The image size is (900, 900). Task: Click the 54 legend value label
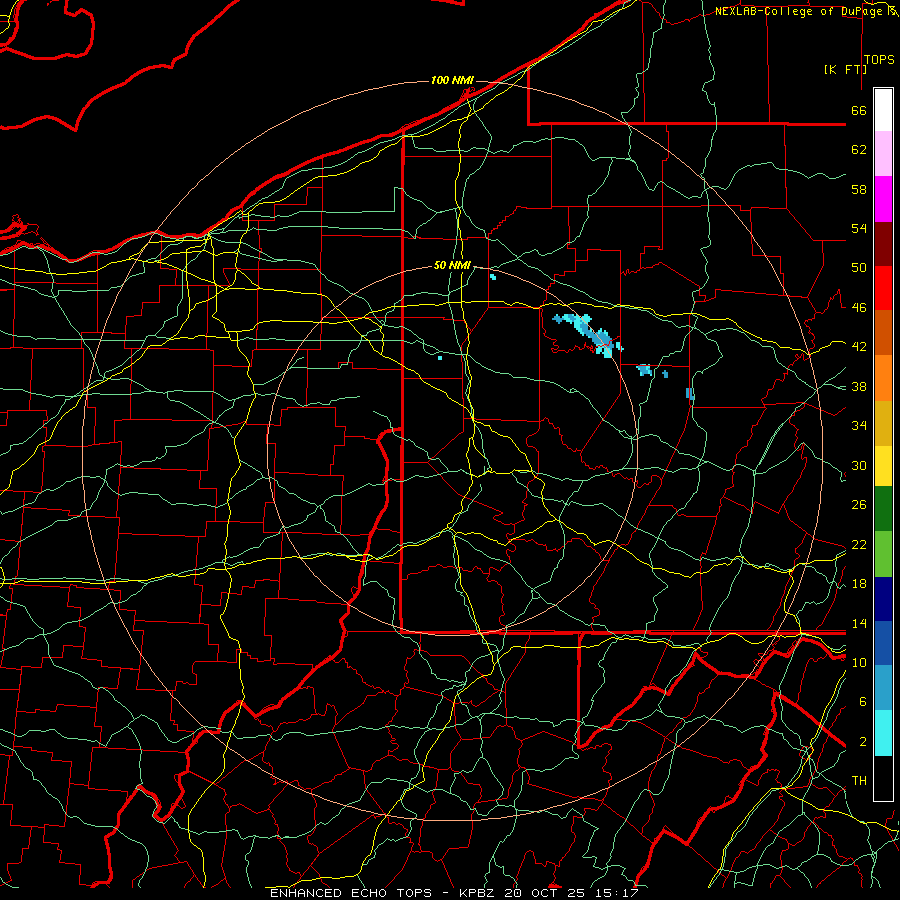[x=859, y=228]
